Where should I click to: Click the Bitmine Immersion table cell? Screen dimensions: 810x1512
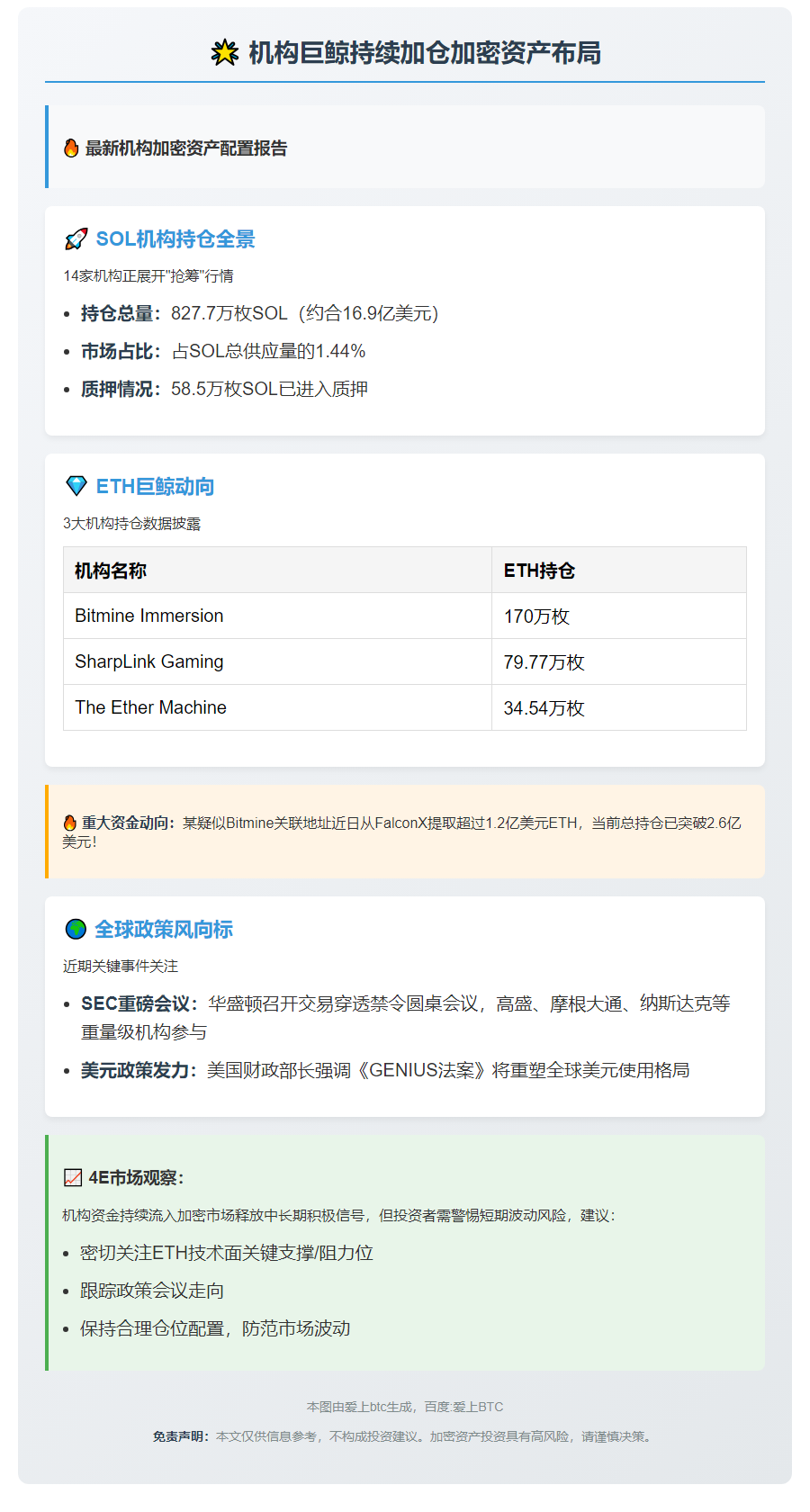click(x=277, y=616)
